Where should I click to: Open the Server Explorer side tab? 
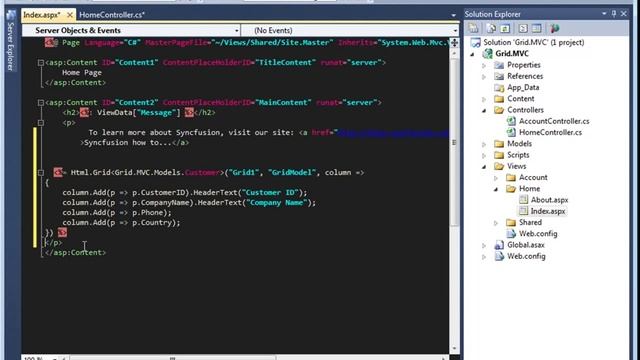(11, 41)
